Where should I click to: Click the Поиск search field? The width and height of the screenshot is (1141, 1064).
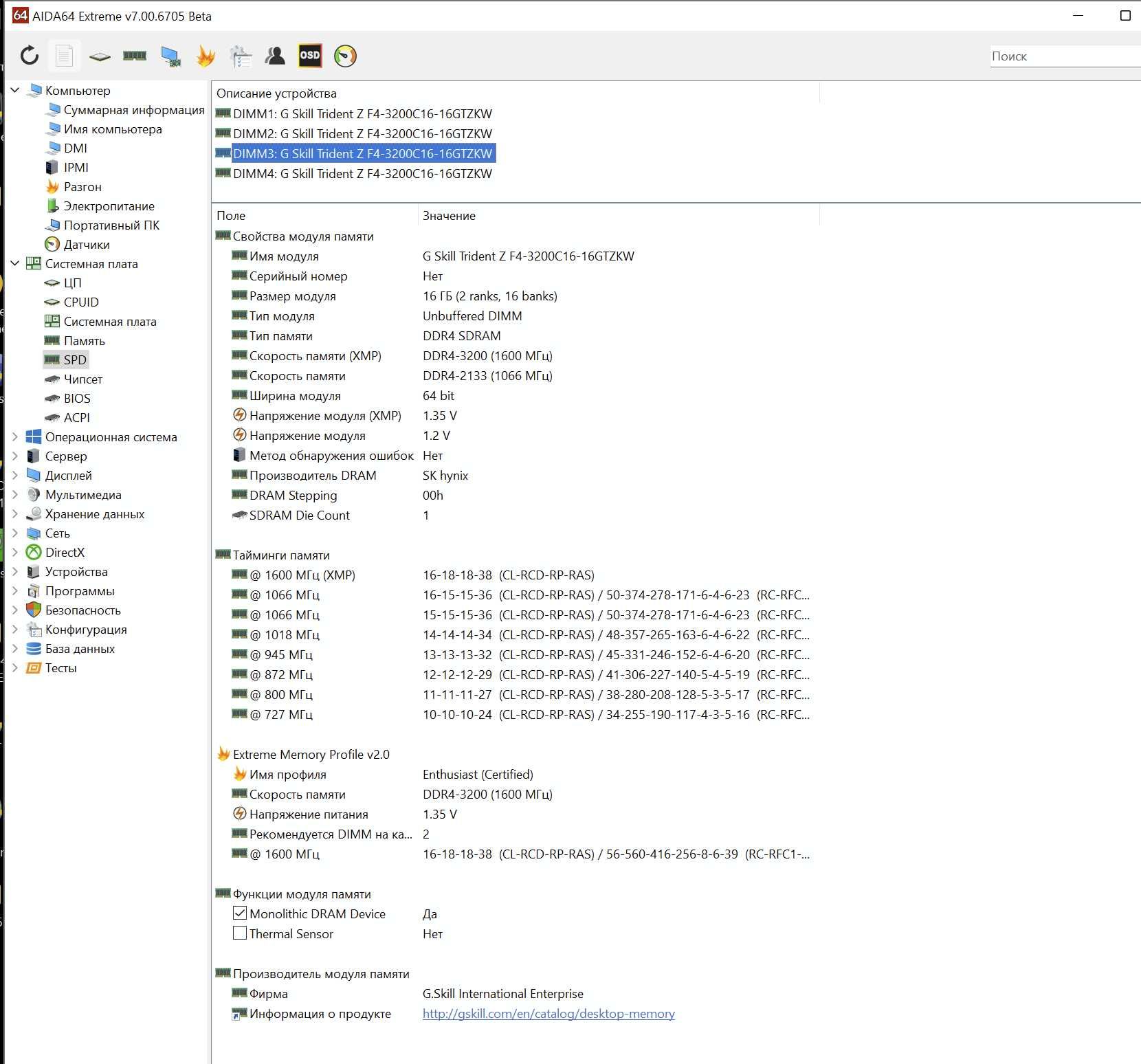pos(1065,56)
